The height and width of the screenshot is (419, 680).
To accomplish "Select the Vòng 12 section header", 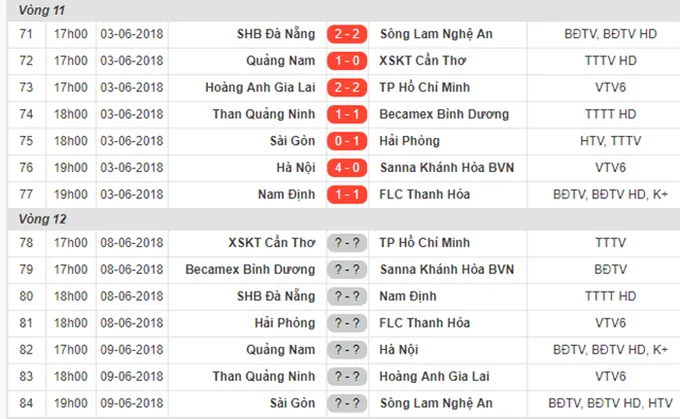I will 343,219.
